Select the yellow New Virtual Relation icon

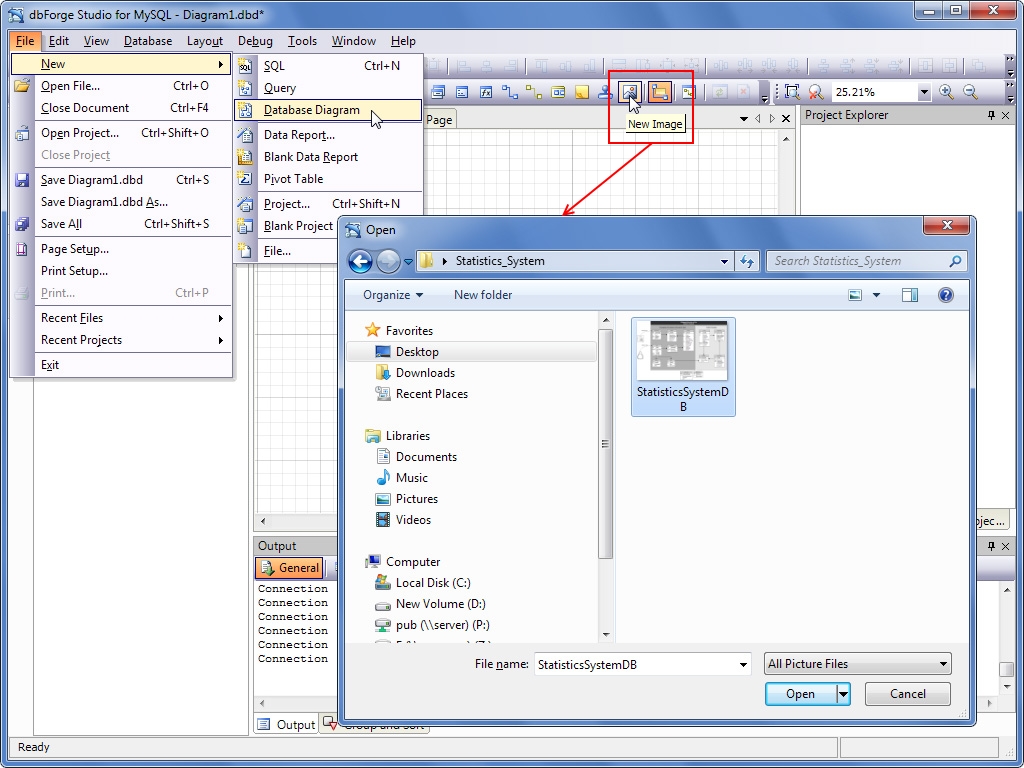tap(534, 92)
